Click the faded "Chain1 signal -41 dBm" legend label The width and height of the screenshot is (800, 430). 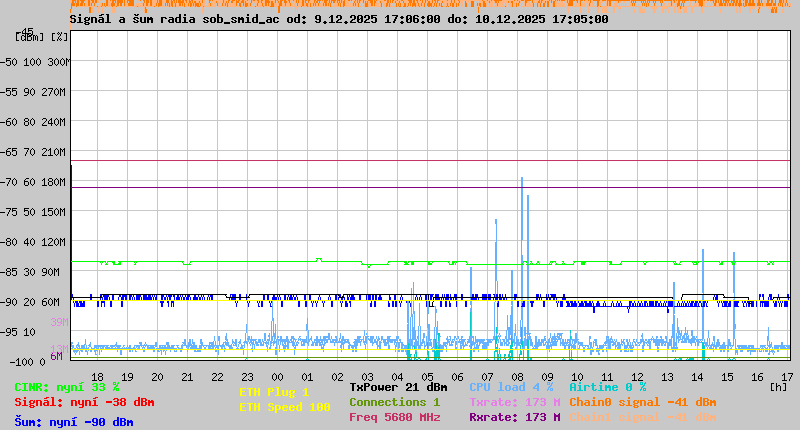coord(643,417)
